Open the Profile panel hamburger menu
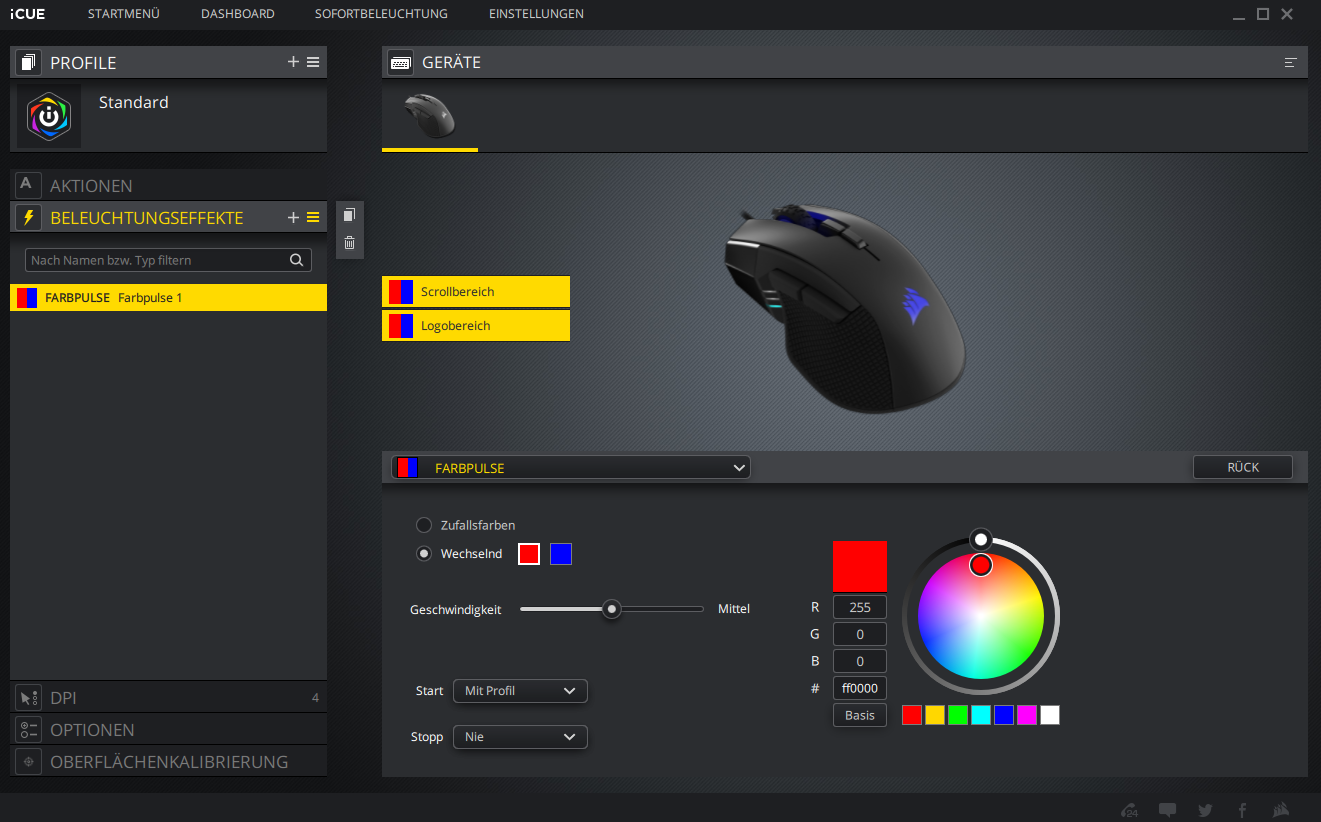Image resolution: width=1321 pixels, height=822 pixels. (x=313, y=62)
